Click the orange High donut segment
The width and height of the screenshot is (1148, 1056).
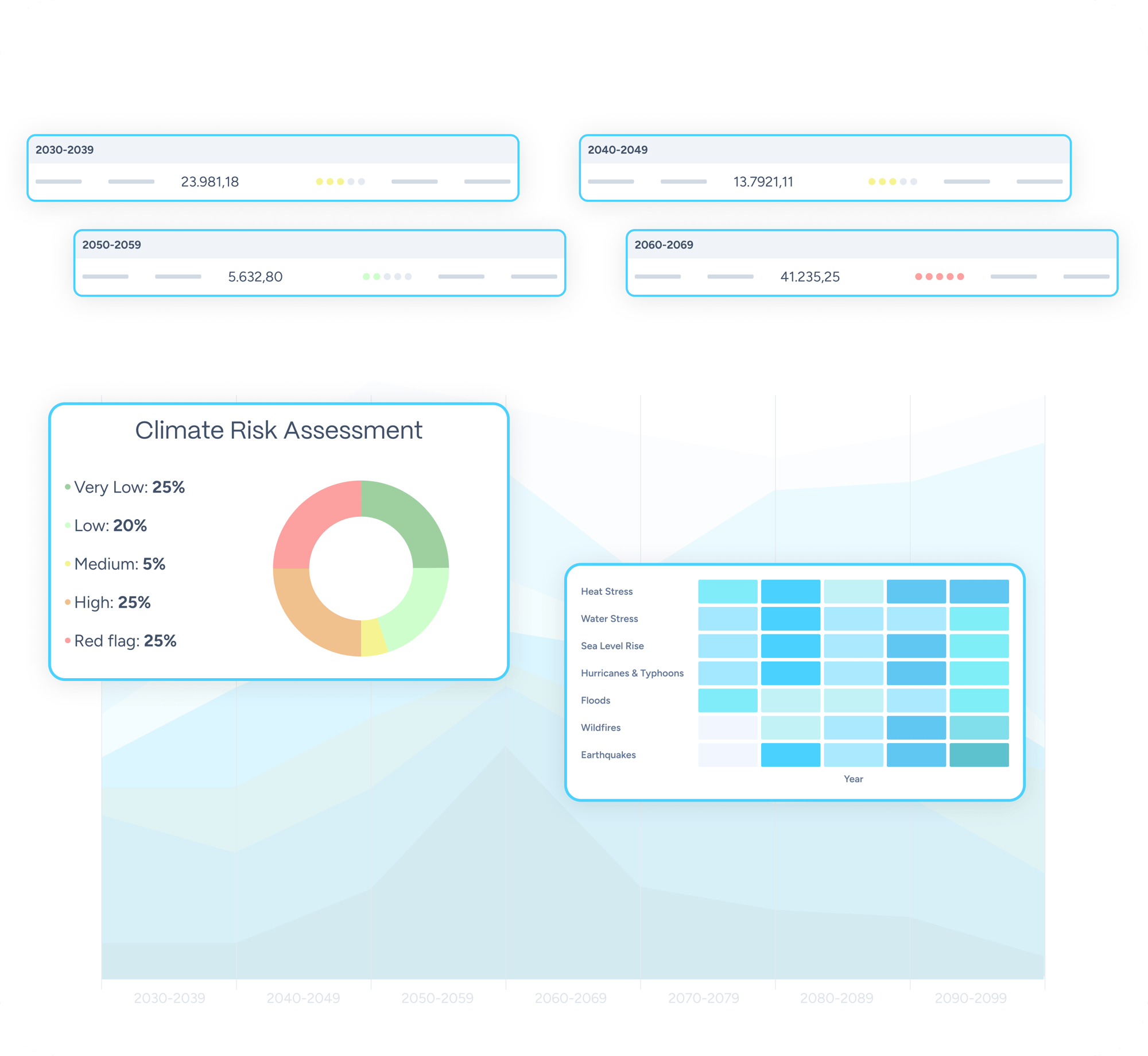coord(313,617)
